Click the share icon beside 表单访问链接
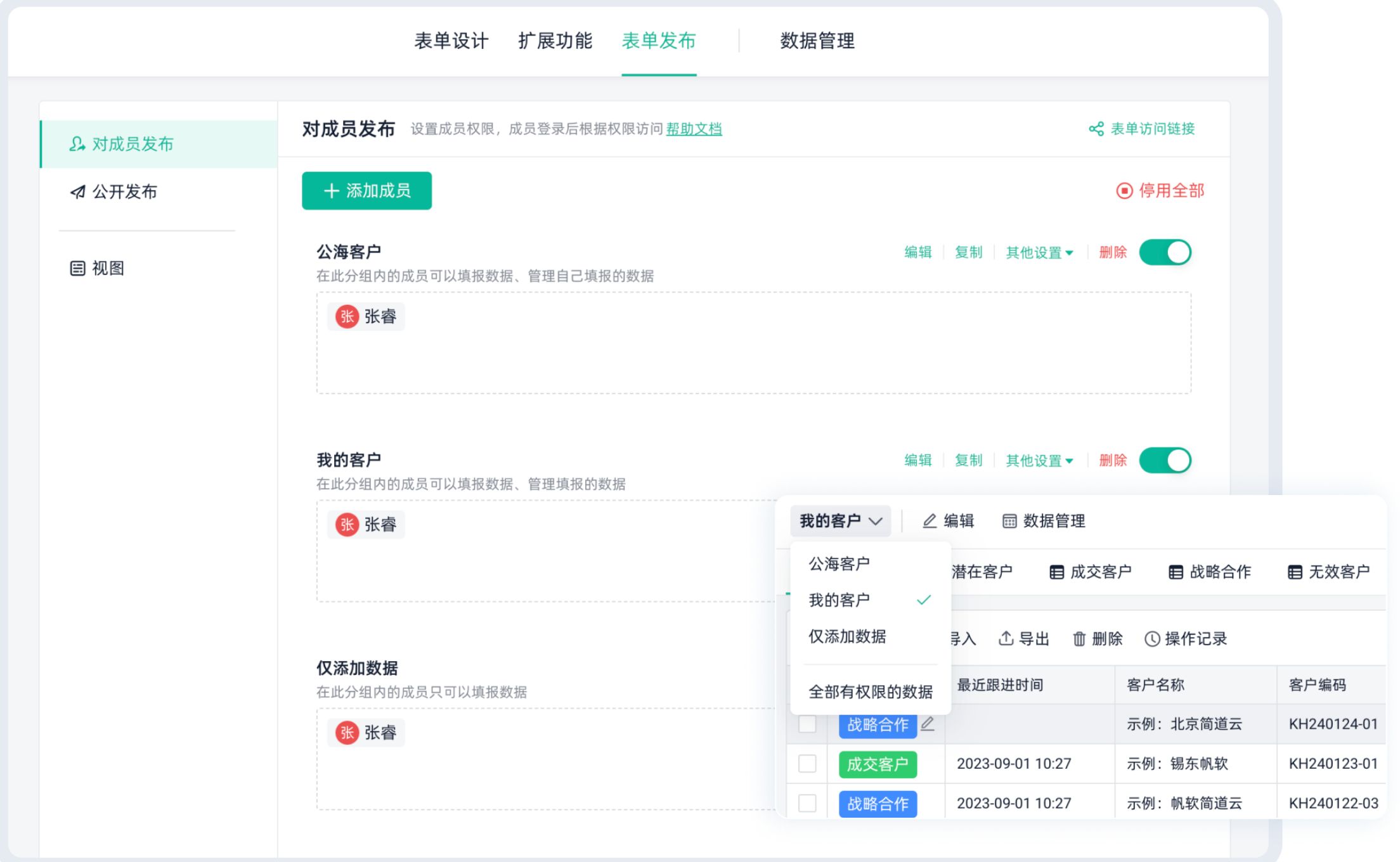 [1096, 129]
